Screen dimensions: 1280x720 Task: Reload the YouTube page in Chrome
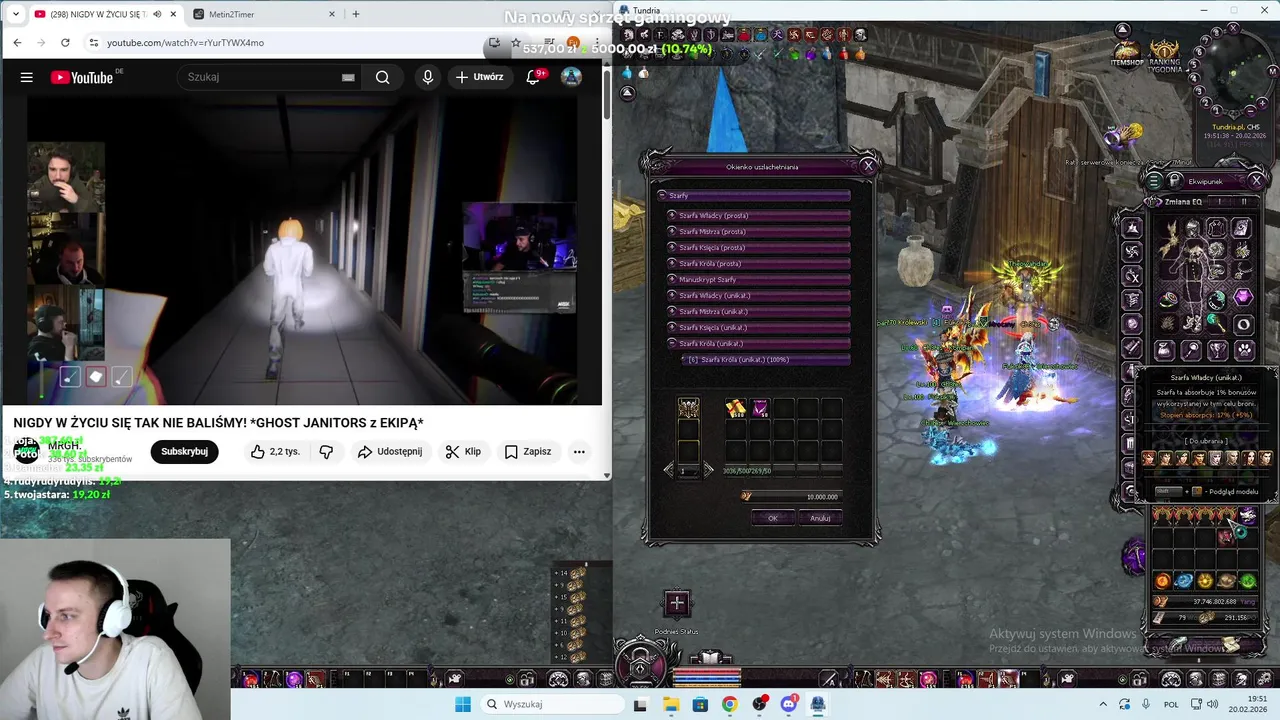[65, 43]
